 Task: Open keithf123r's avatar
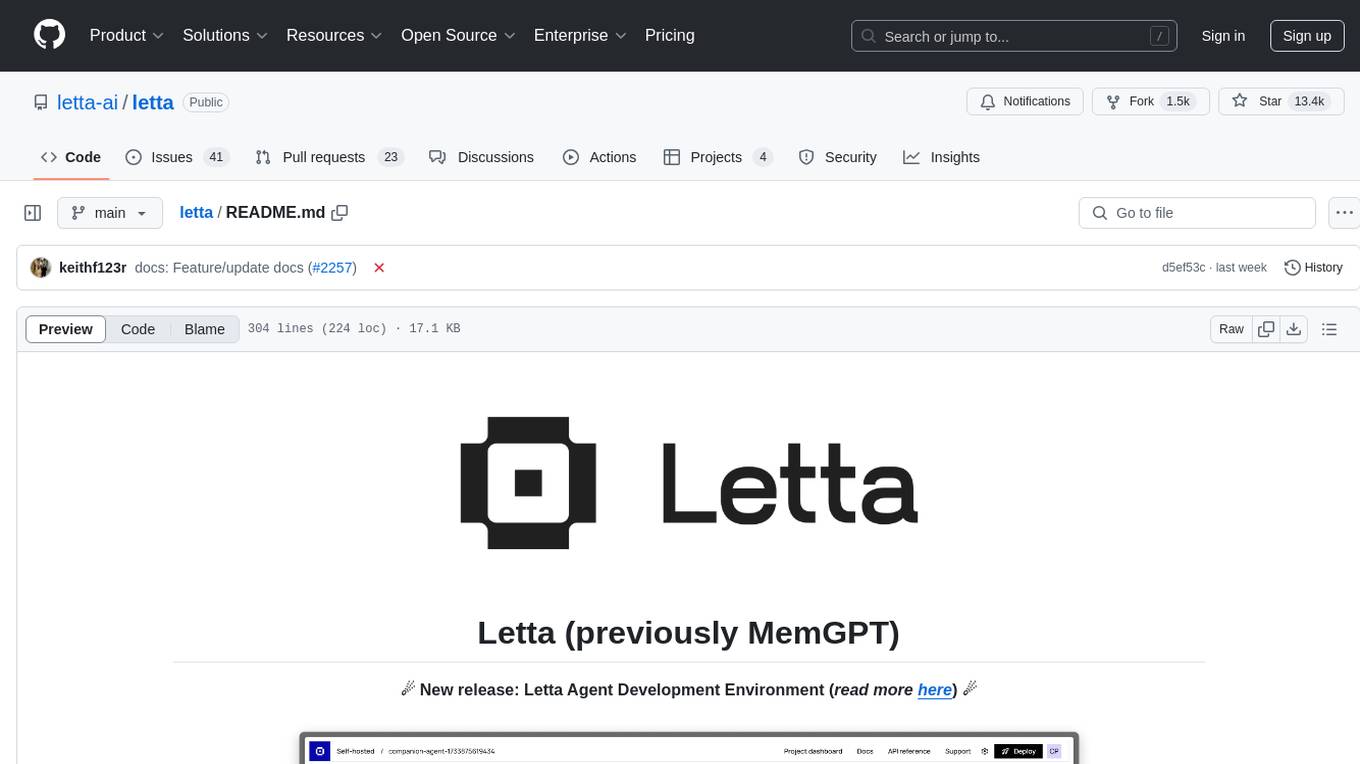(41, 267)
